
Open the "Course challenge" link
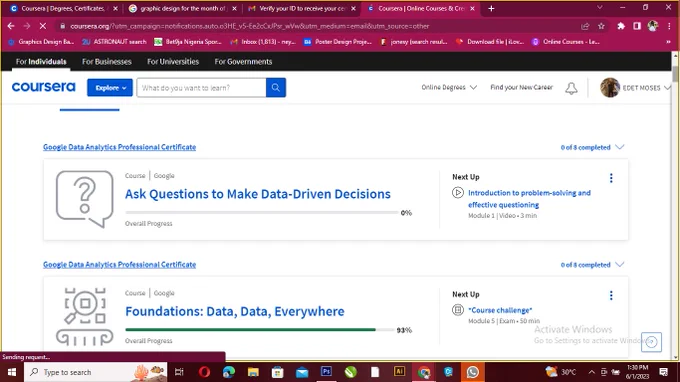(x=500, y=310)
